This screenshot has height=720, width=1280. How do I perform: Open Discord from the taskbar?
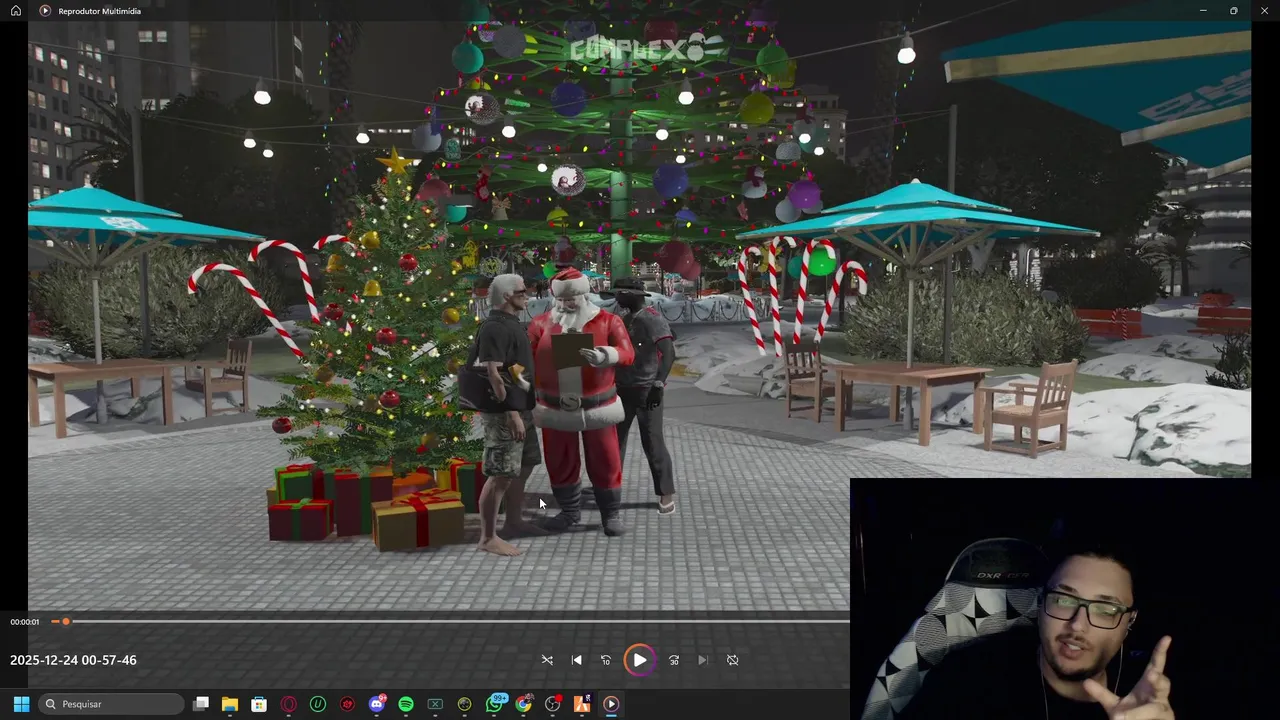[x=377, y=704]
